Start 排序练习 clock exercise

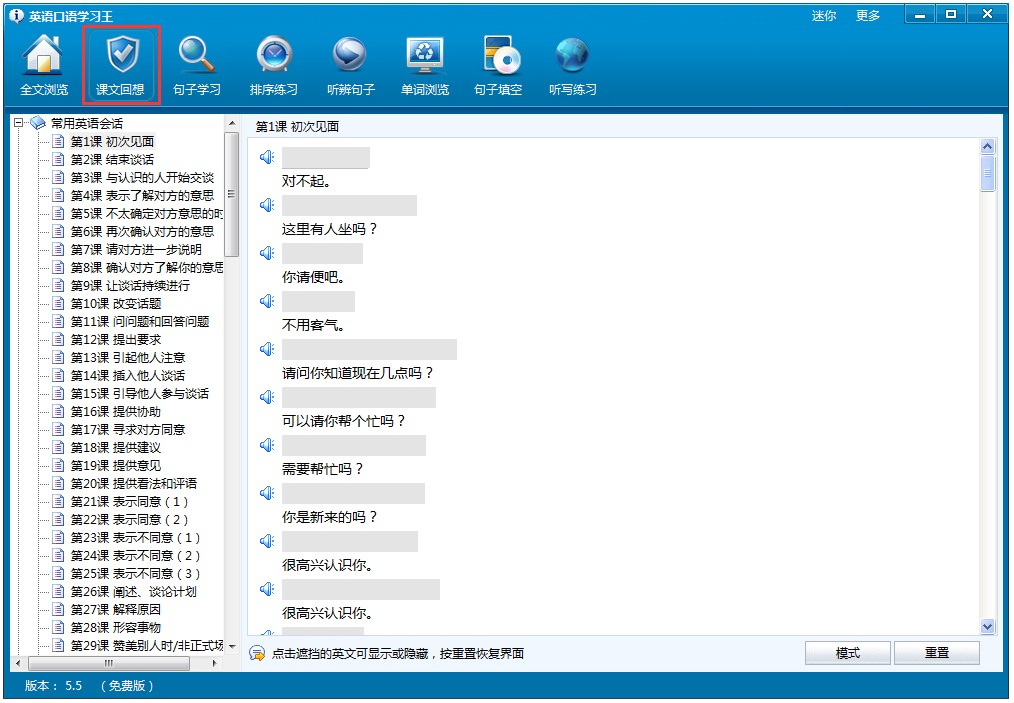click(274, 66)
